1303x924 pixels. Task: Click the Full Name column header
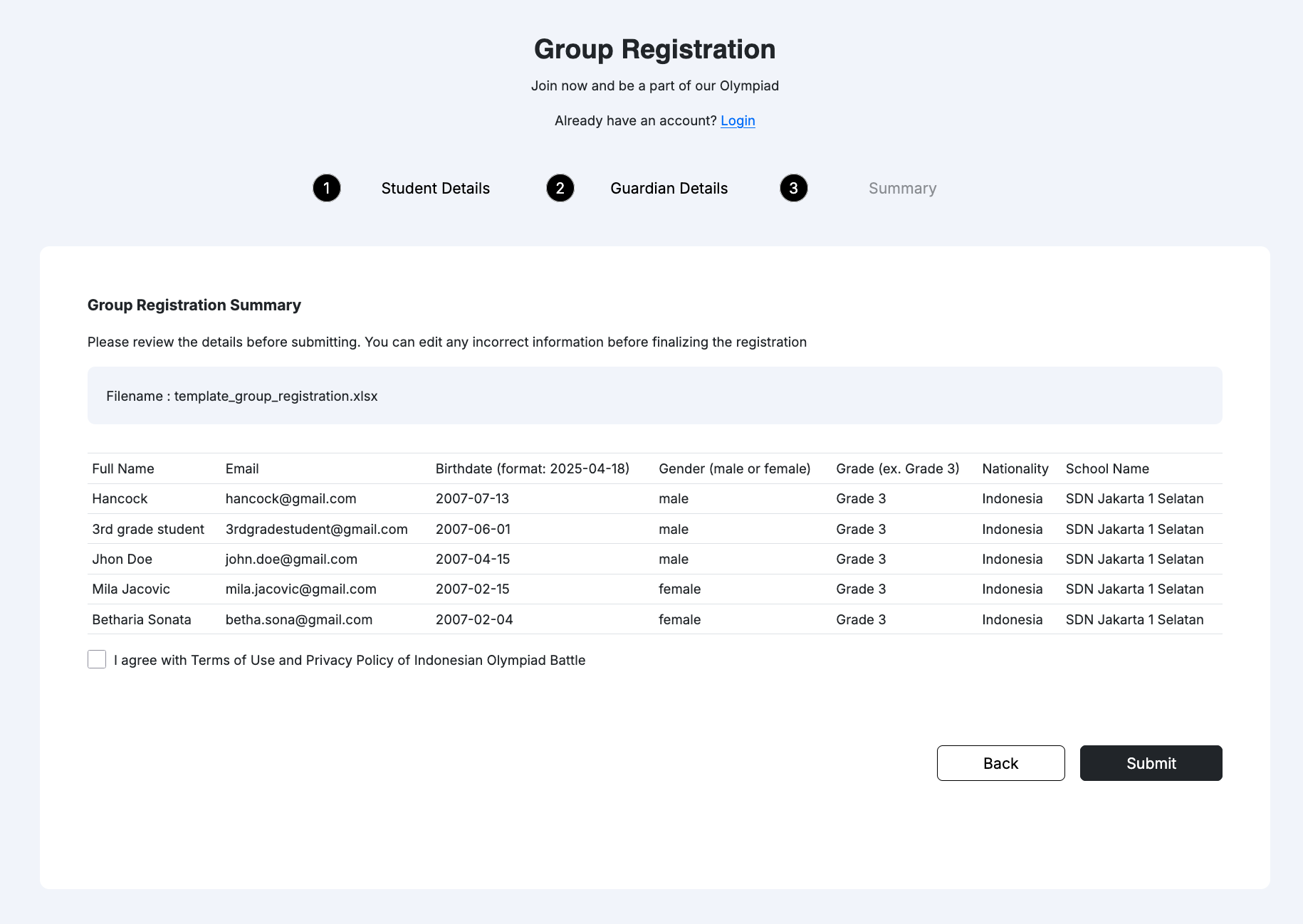click(122, 469)
